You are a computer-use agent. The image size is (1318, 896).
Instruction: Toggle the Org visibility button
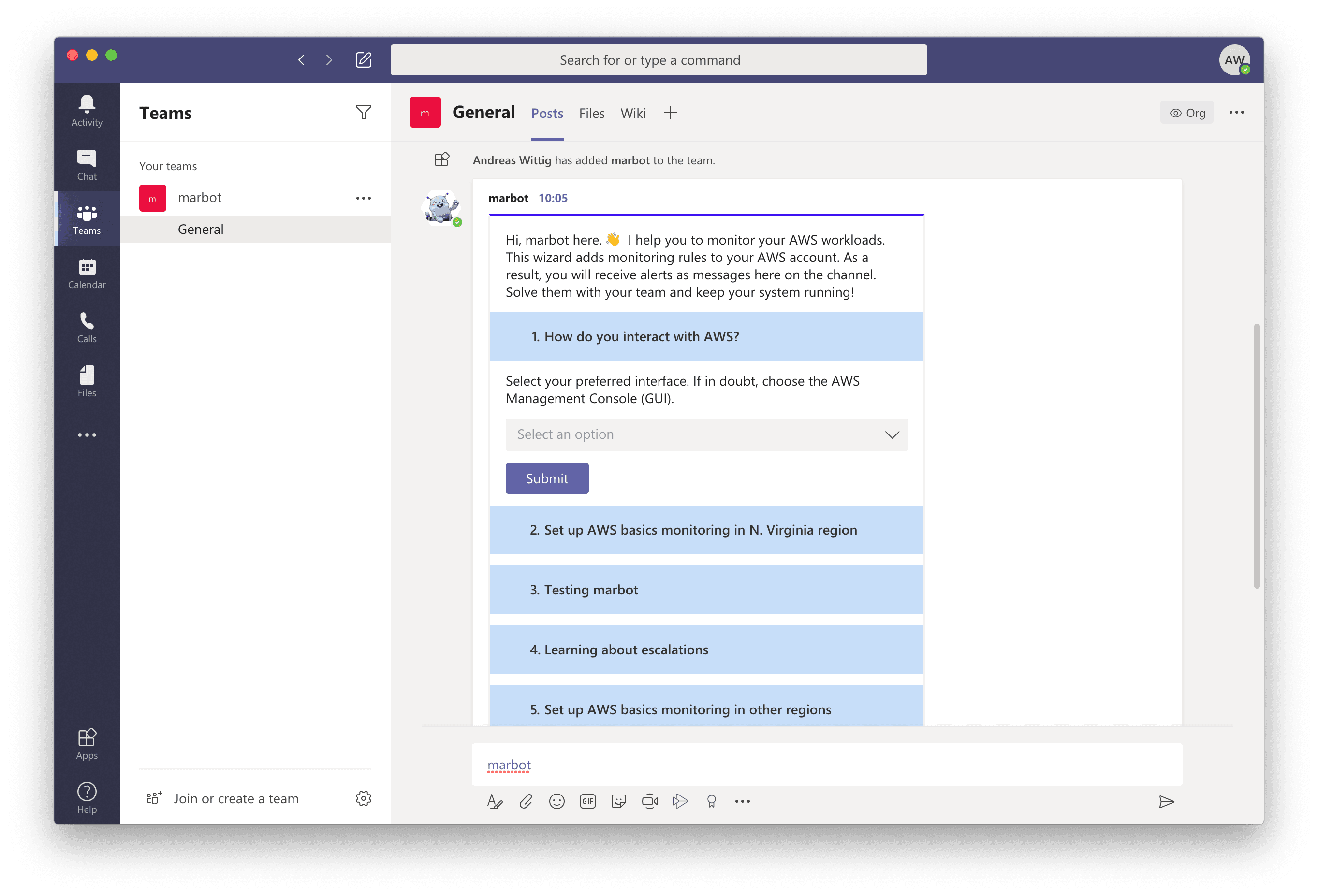(x=1186, y=113)
